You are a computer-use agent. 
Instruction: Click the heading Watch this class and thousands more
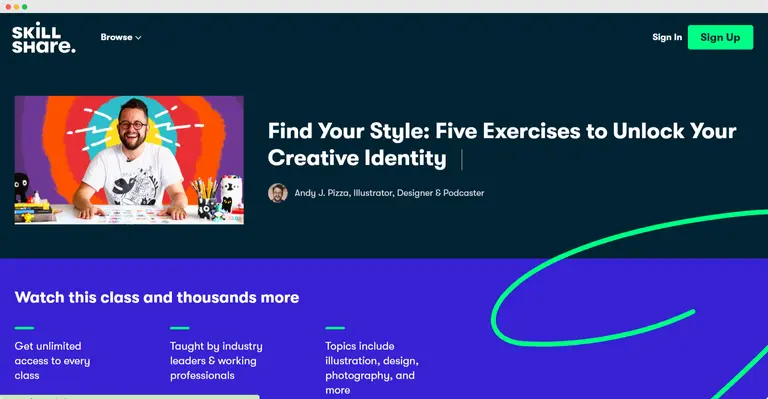point(157,297)
